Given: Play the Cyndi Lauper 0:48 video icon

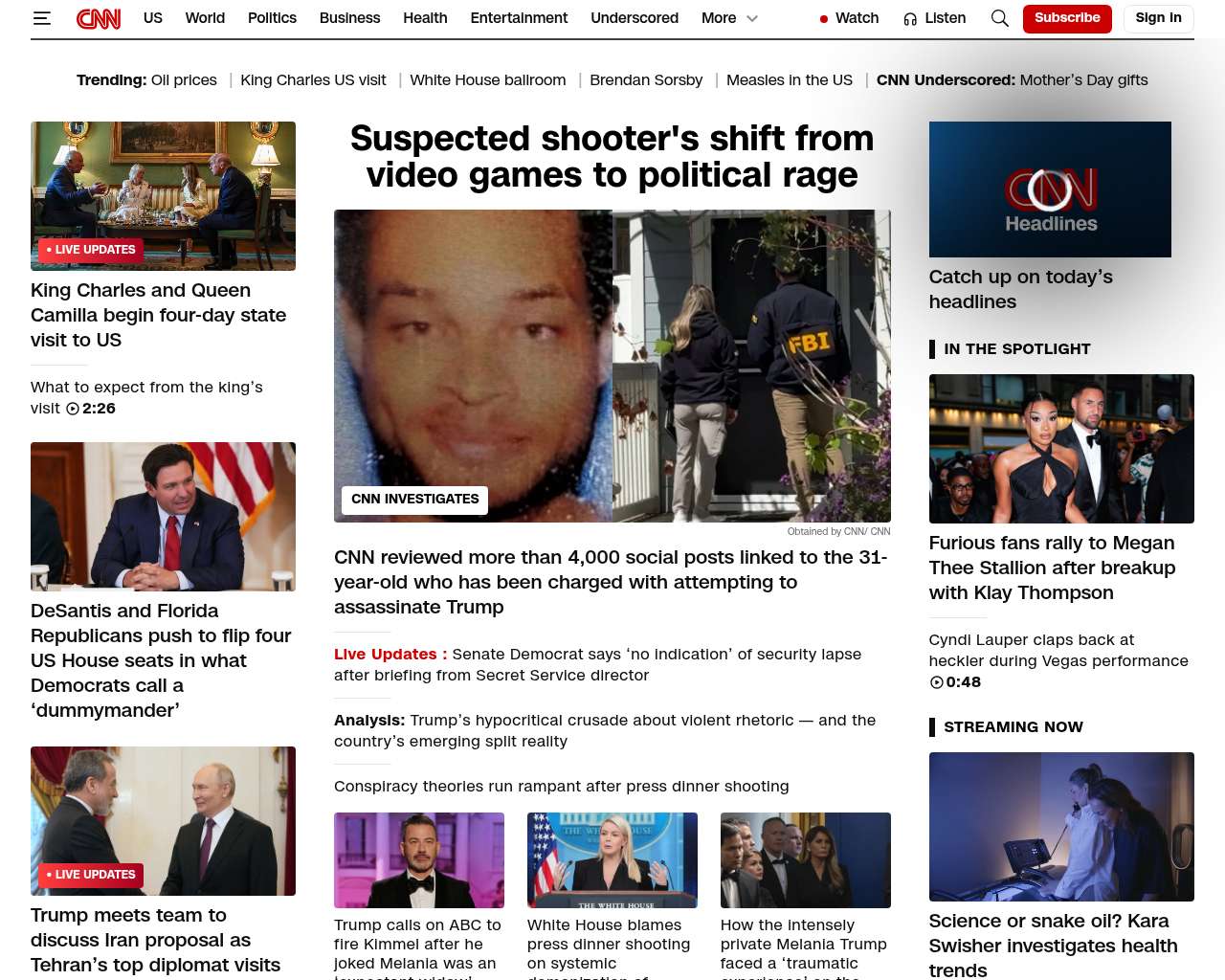Looking at the screenshot, I should coord(936,682).
